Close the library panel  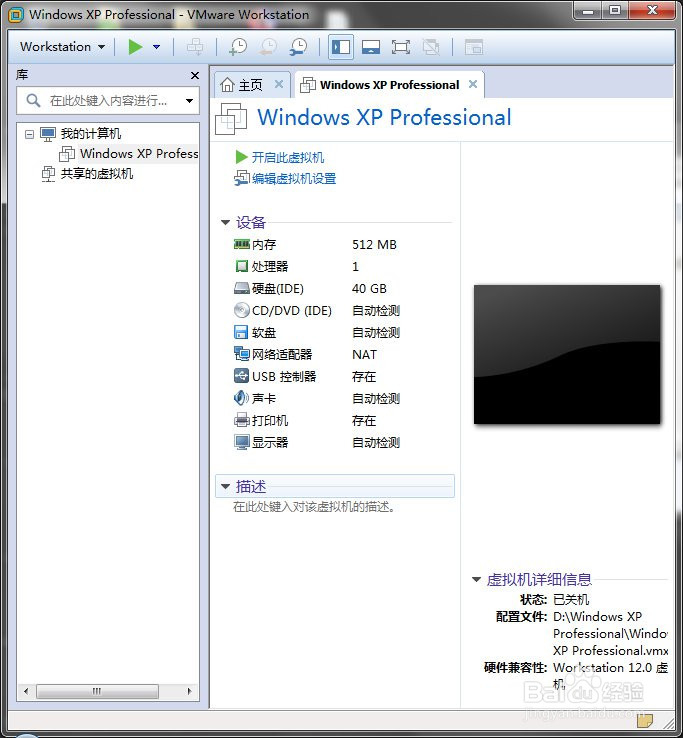[x=195, y=75]
